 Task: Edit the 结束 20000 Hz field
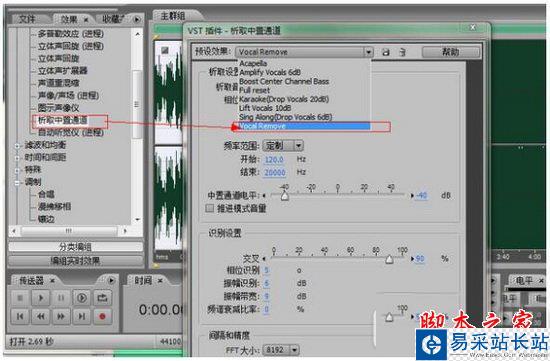coord(275,172)
